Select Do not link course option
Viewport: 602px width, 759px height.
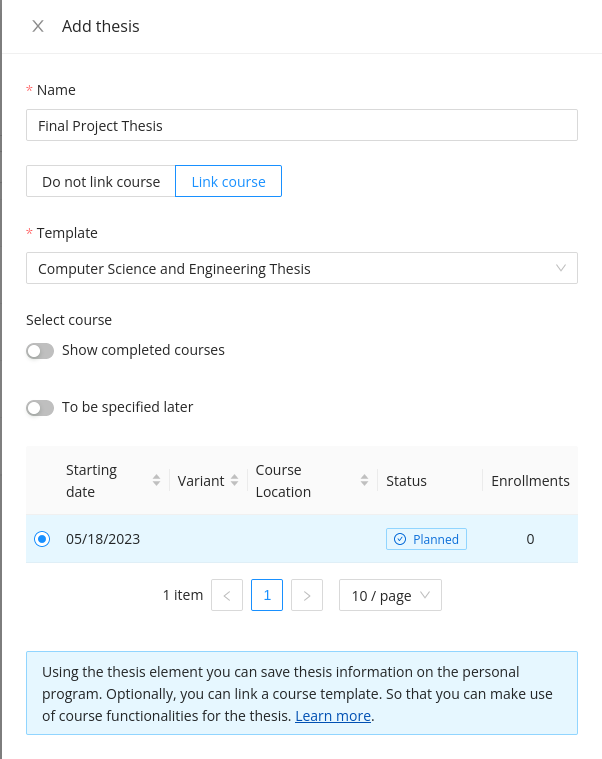point(101,182)
